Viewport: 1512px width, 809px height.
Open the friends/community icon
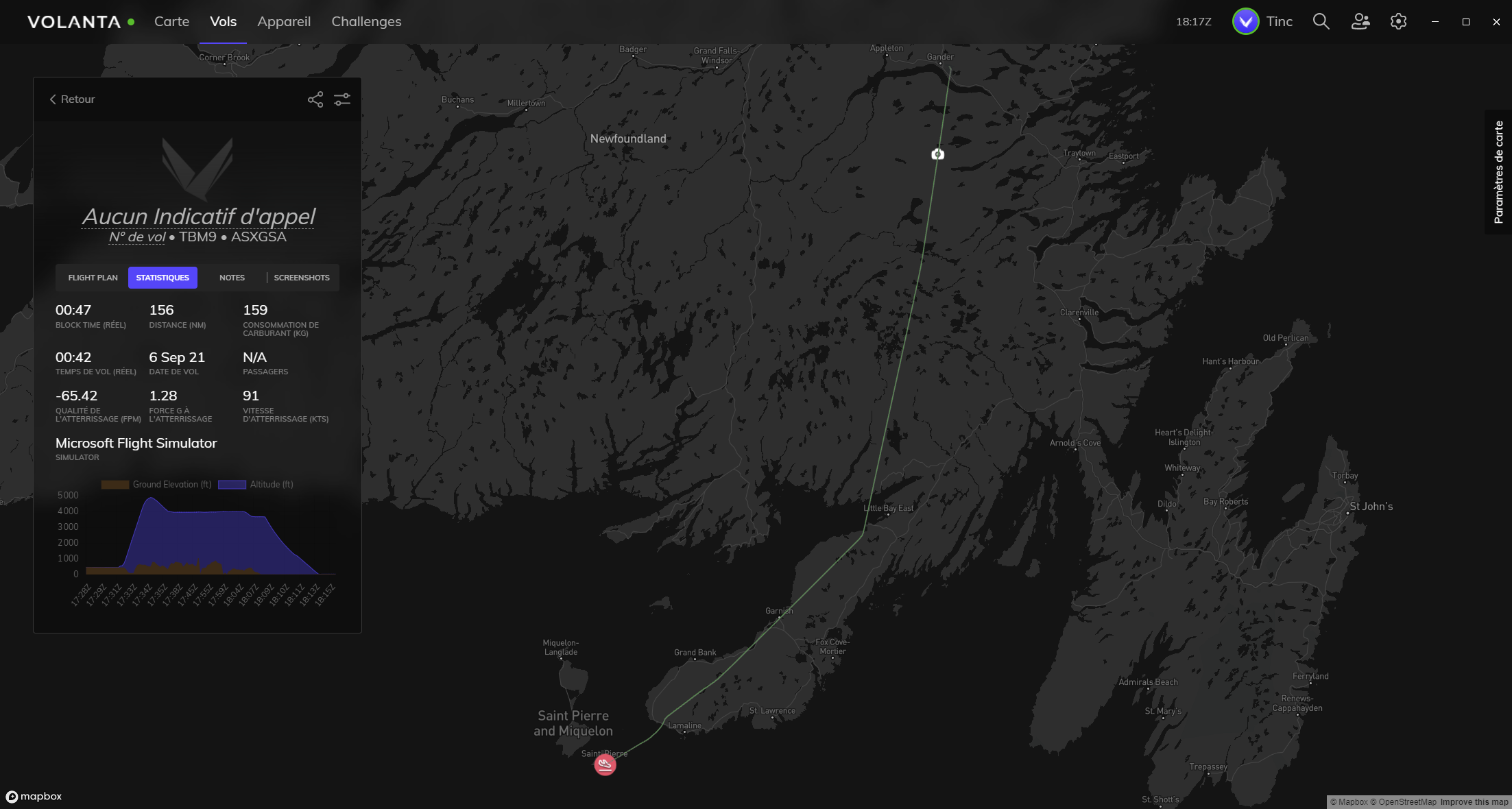(x=1360, y=21)
